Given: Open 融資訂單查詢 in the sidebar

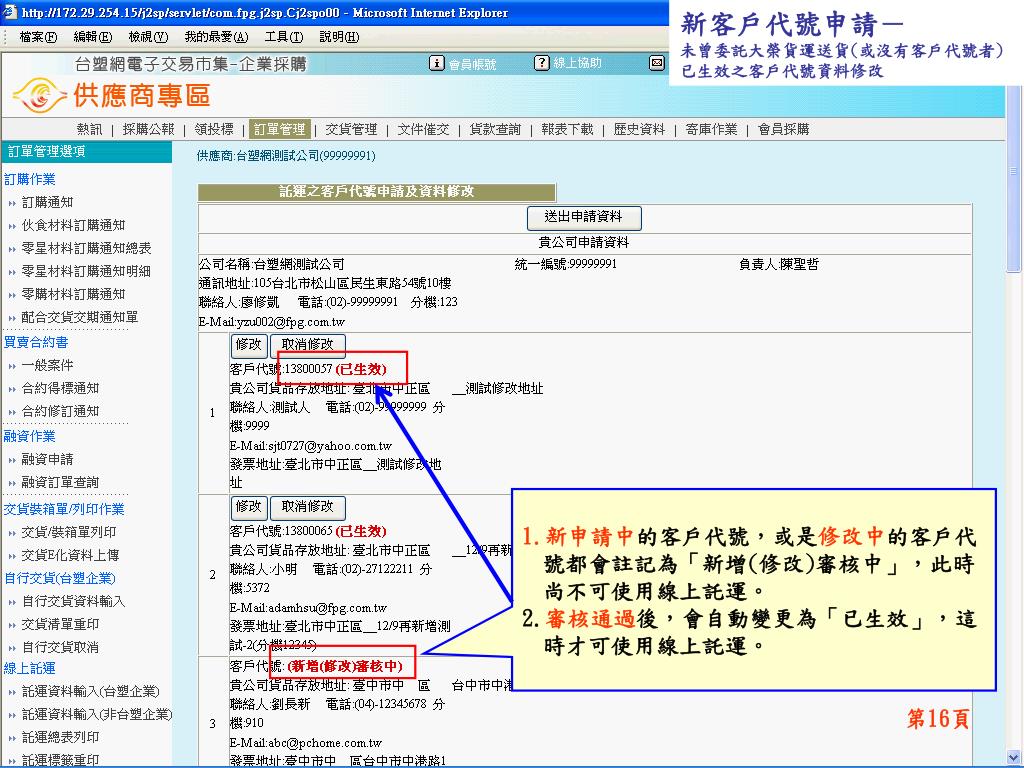Looking at the screenshot, I should tap(60, 483).
